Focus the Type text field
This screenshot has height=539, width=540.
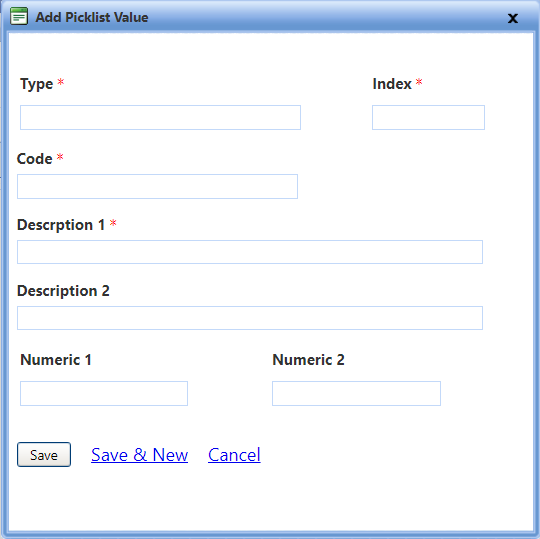click(160, 117)
